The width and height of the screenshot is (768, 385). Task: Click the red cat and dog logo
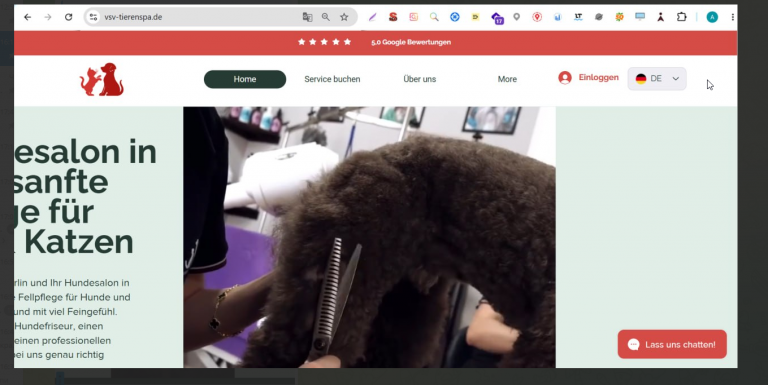tap(102, 79)
